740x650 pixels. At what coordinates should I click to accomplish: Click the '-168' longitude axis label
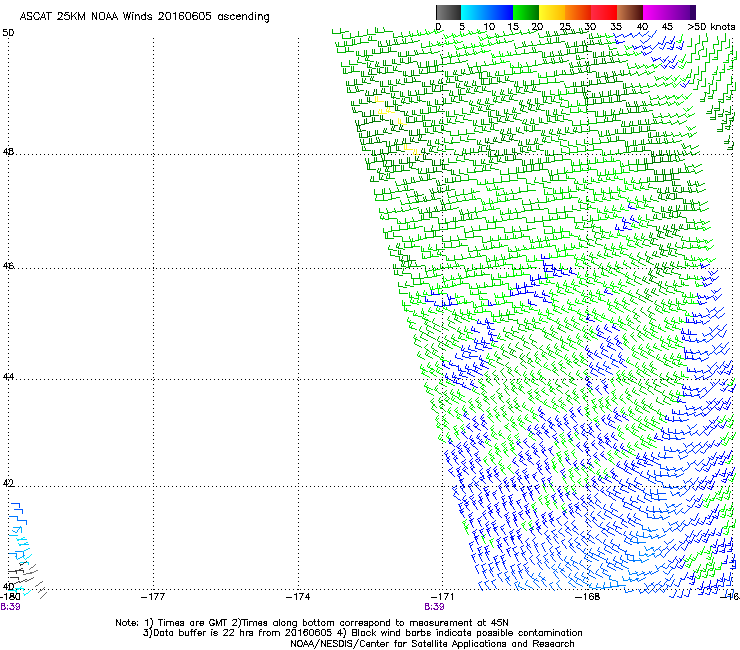pyautogui.click(x=587, y=597)
